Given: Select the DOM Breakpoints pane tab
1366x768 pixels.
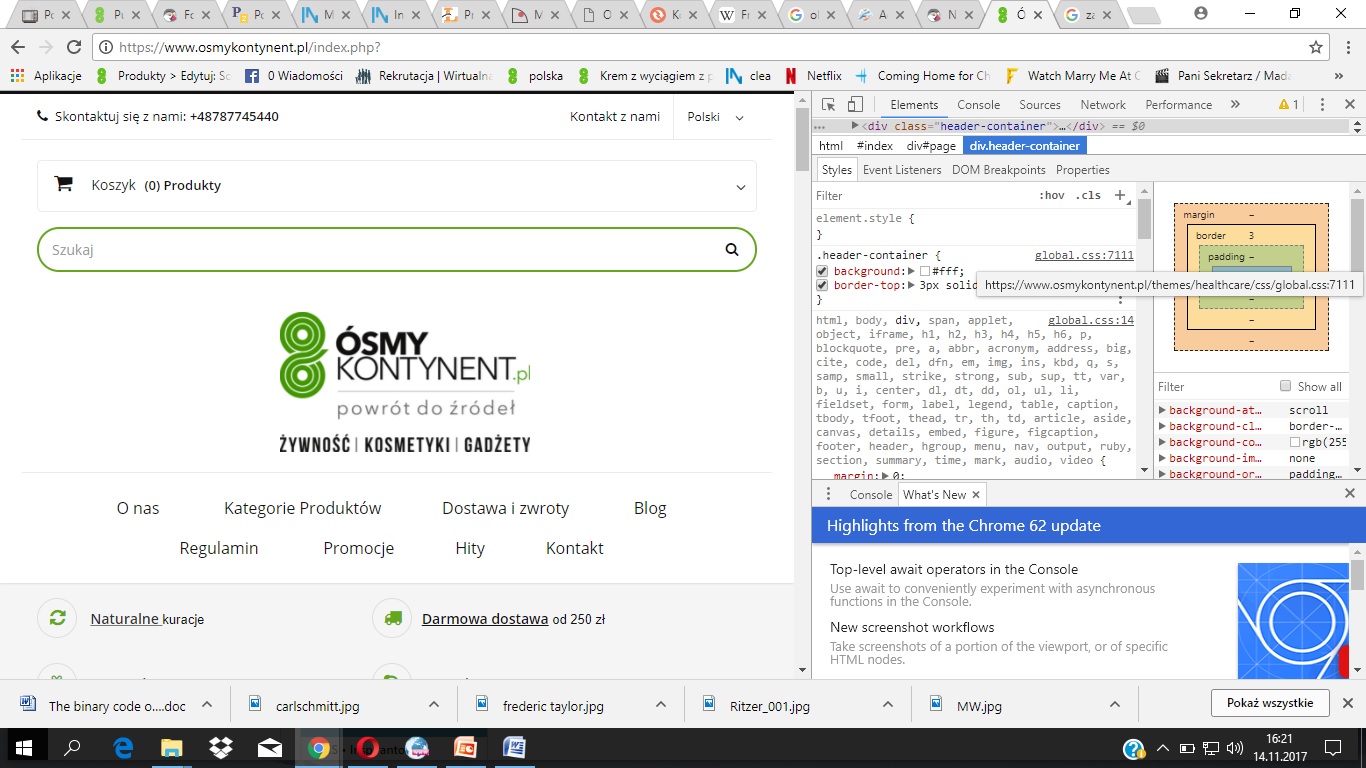Looking at the screenshot, I should click(x=999, y=170).
